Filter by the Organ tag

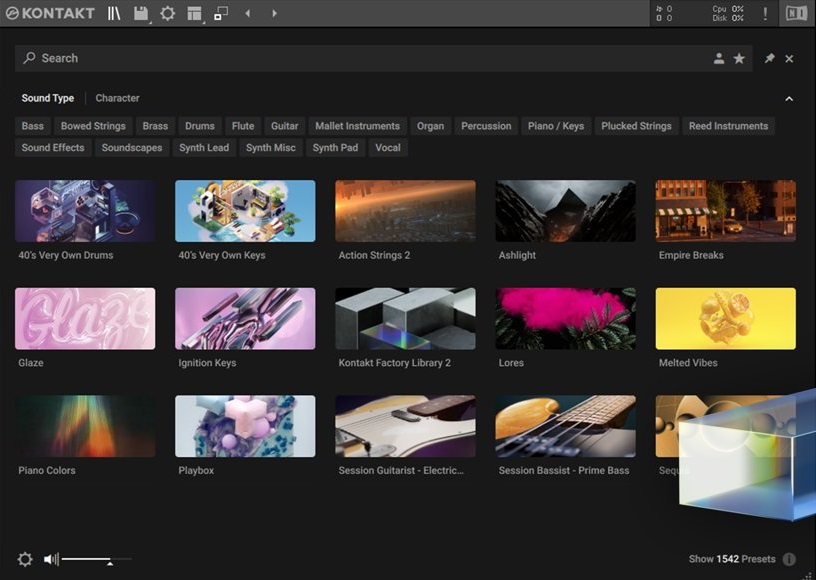click(x=430, y=126)
